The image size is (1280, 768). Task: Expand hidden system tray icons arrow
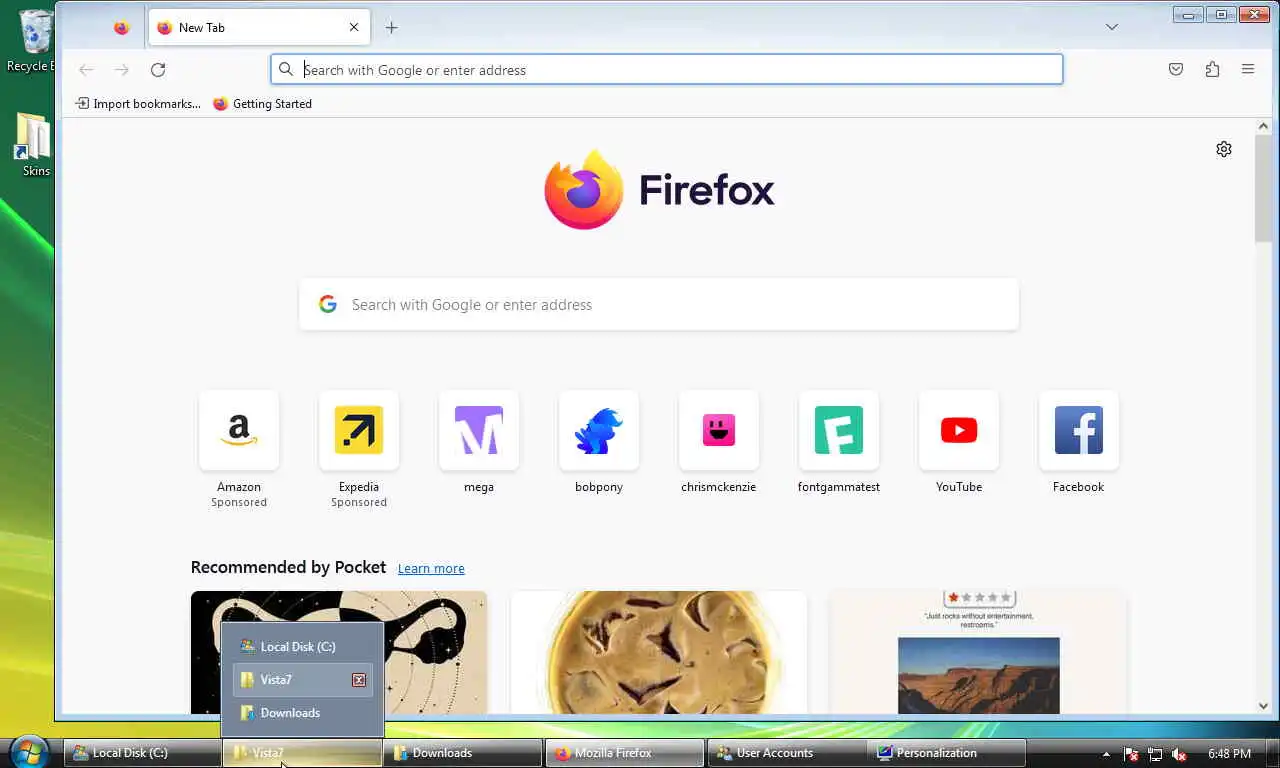pyautogui.click(x=1106, y=754)
